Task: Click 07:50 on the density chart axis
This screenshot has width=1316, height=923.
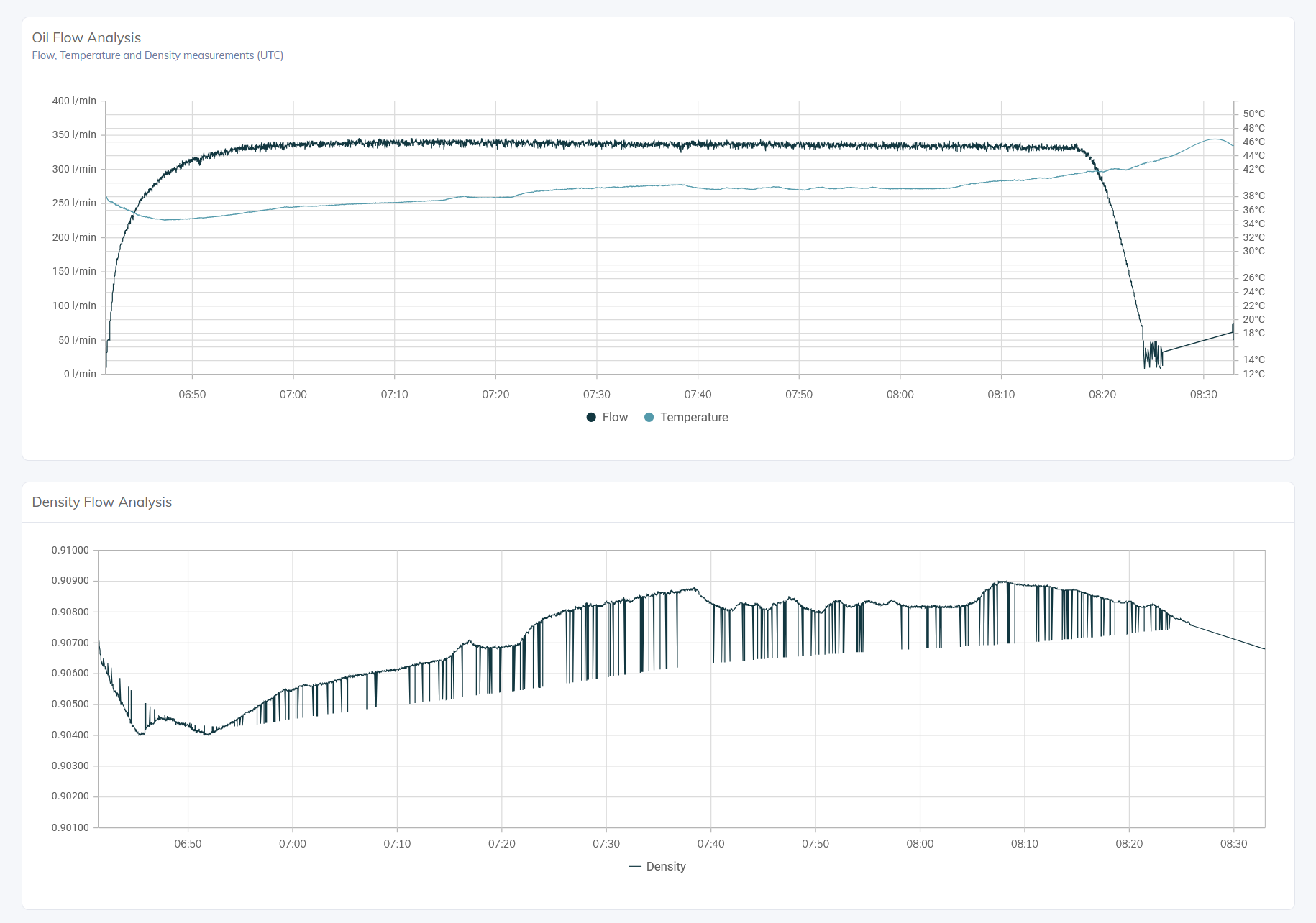Action: (x=815, y=844)
